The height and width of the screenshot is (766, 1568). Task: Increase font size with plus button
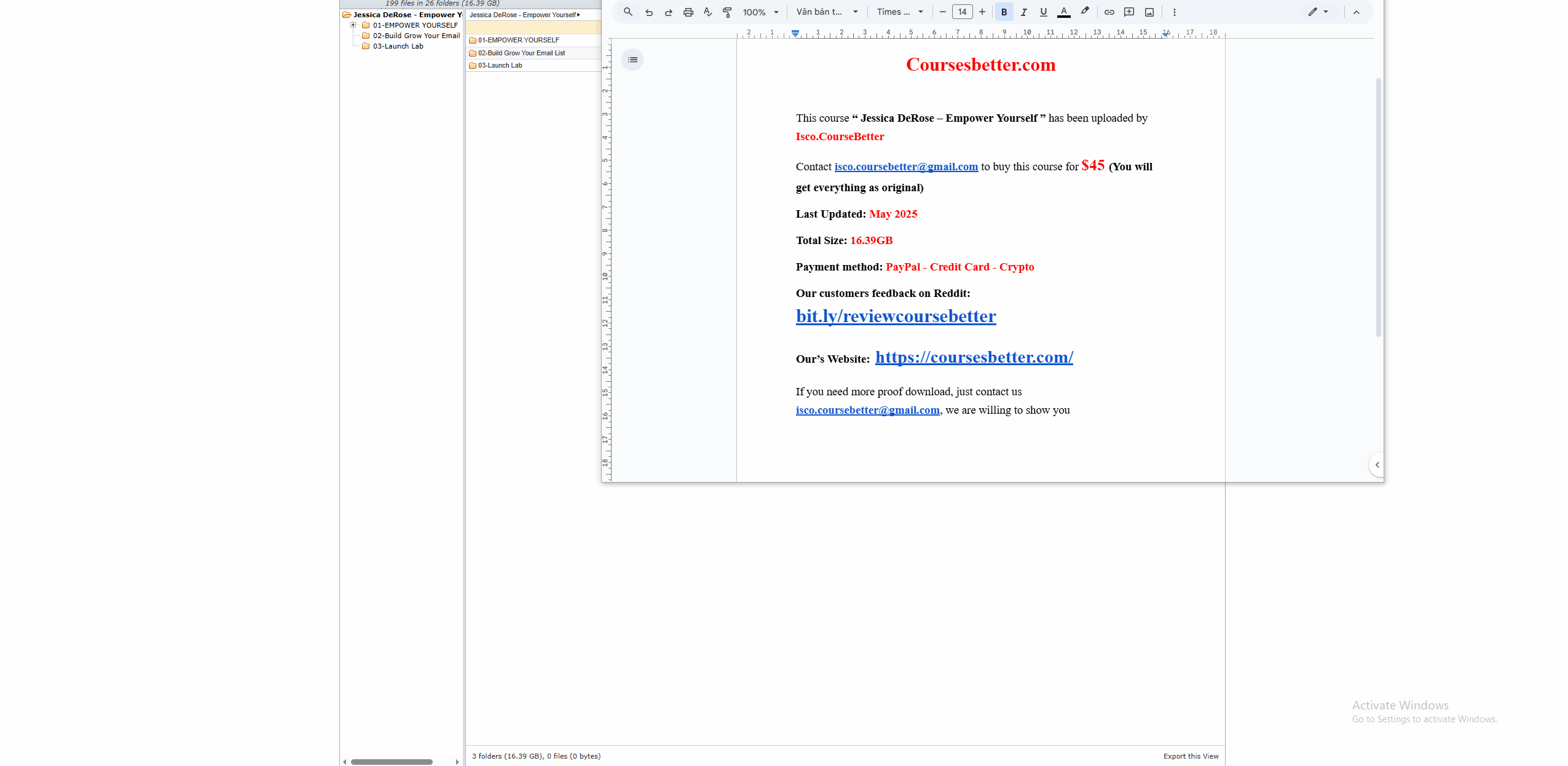point(982,12)
